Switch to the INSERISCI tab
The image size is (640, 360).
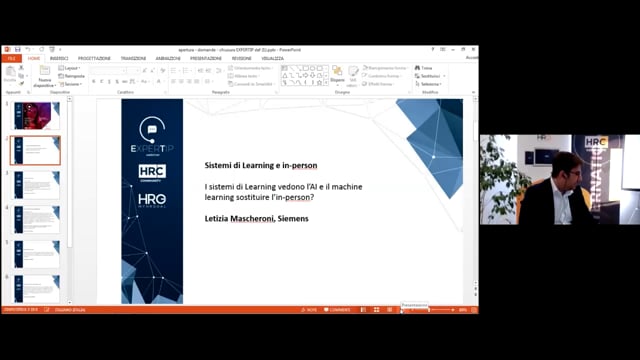pyautogui.click(x=59, y=59)
